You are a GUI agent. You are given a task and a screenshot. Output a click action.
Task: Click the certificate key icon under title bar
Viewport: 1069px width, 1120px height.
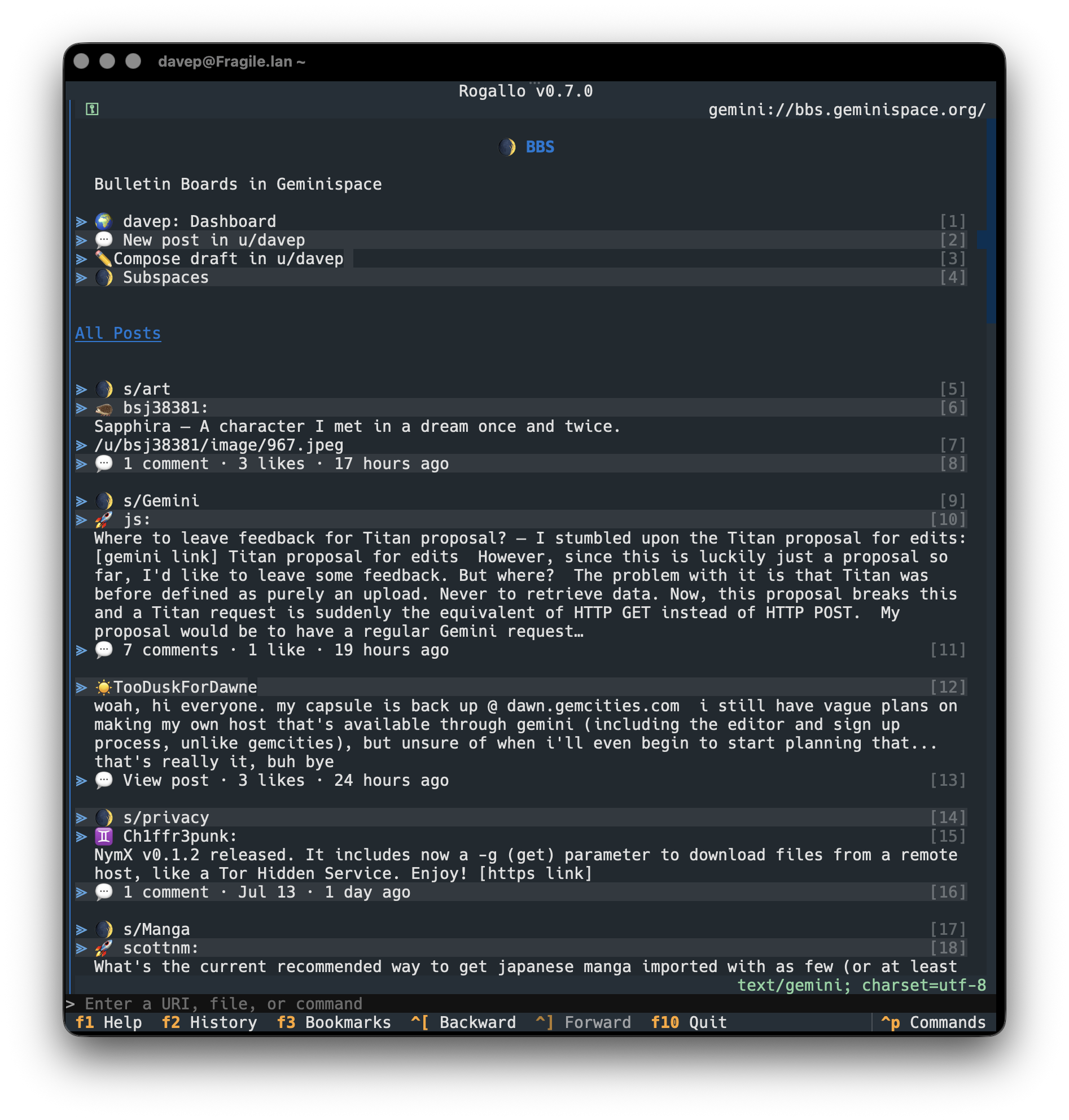pos(92,109)
